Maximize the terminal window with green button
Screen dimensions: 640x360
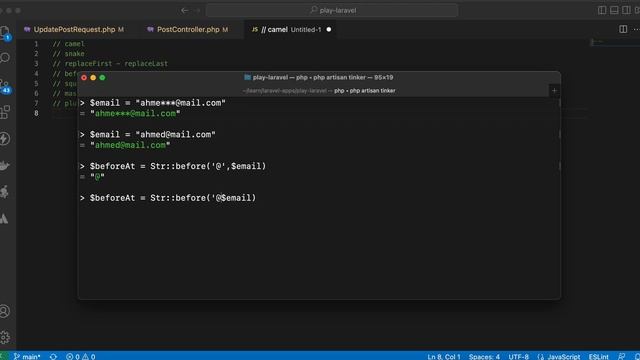click(102, 78)
